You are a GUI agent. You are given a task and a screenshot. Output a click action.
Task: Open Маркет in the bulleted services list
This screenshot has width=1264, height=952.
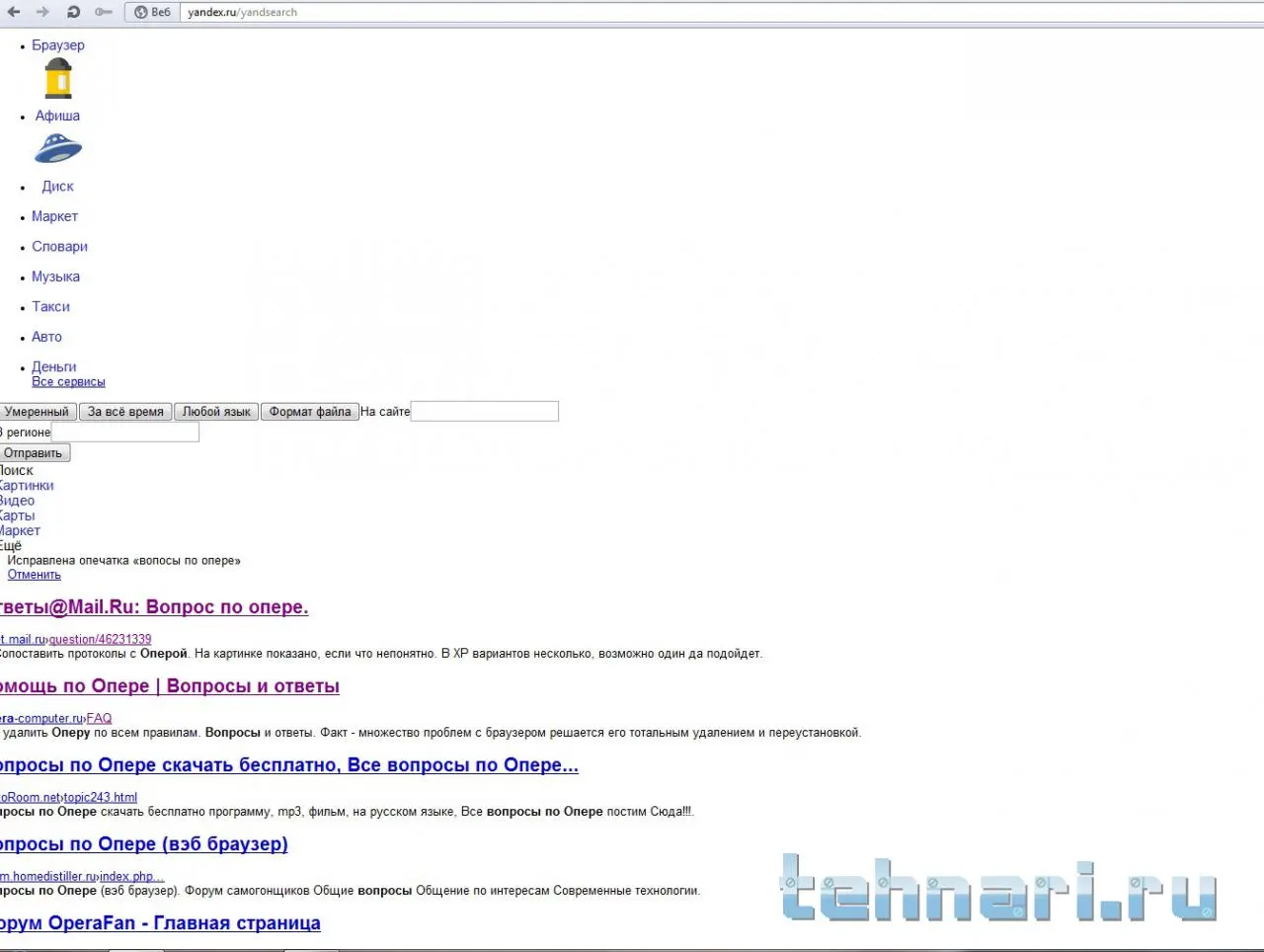tap(54, 216)
